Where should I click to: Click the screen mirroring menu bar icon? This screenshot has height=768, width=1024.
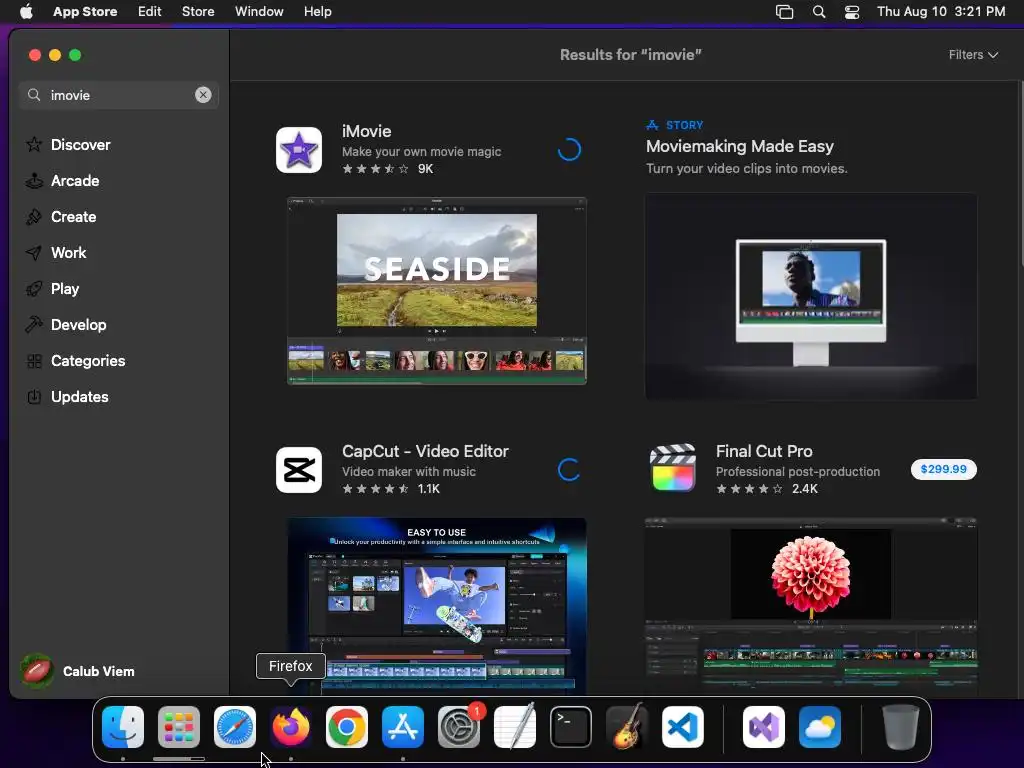(x=784, y=11)
